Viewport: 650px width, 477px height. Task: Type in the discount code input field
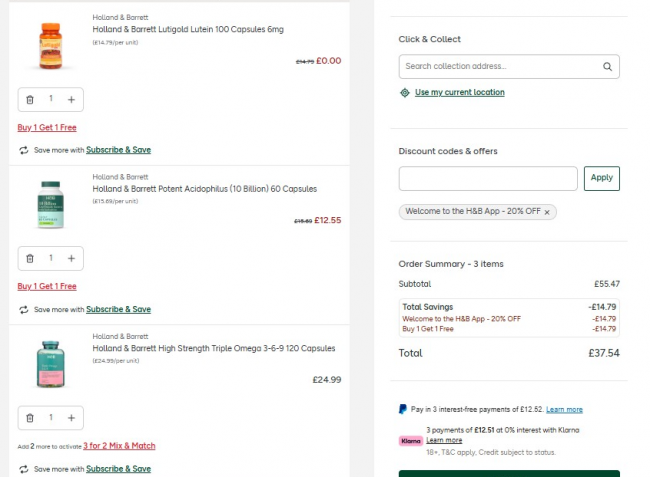click(488, 178)
